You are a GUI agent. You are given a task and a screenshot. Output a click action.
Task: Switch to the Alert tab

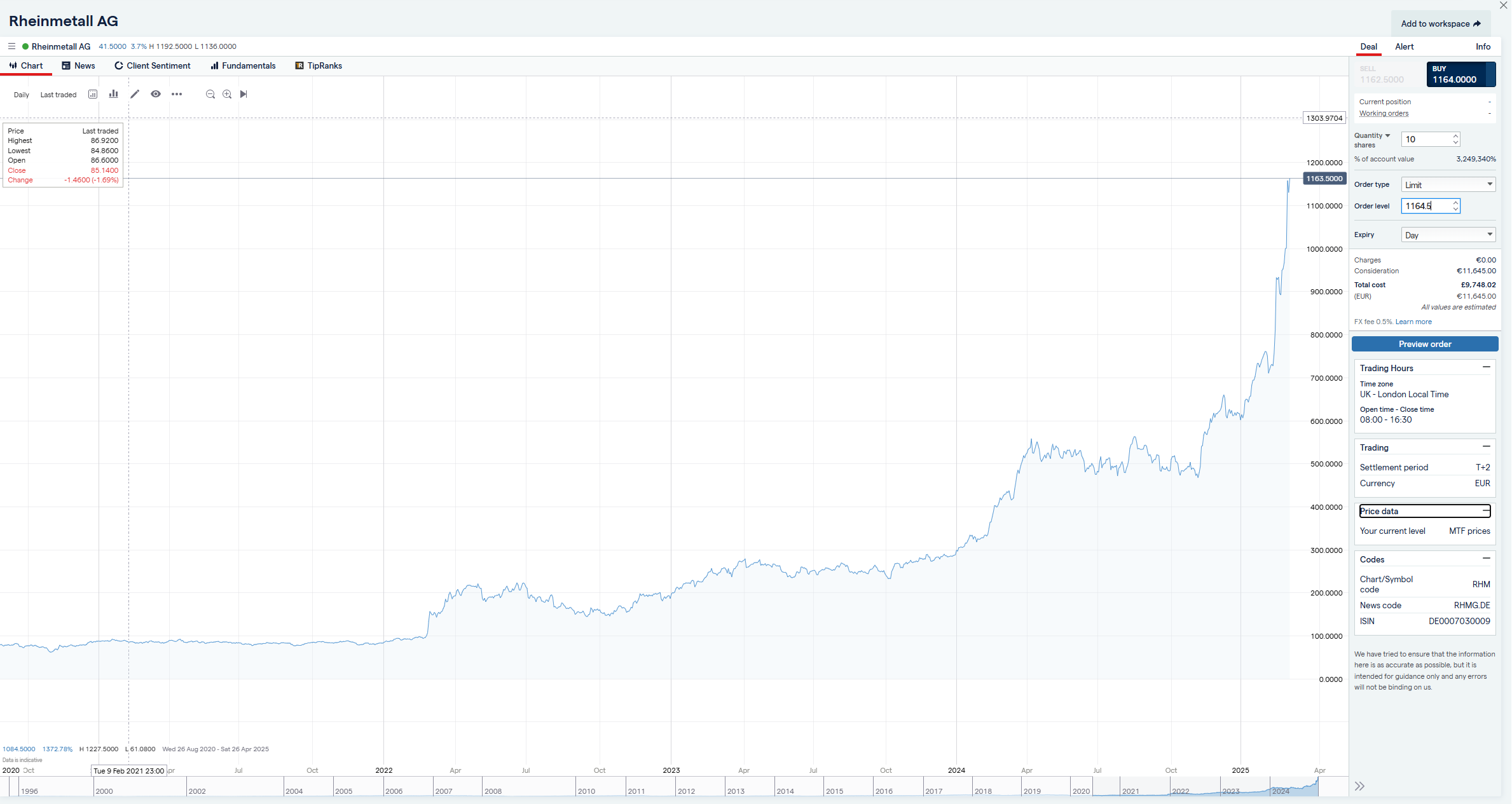point(1404,46)
